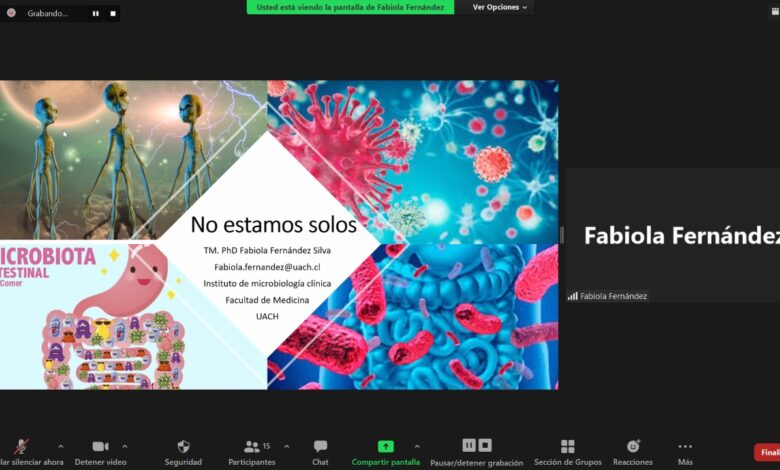
Task: Open the Seguridad shield icon
Action: pos(183,446)
